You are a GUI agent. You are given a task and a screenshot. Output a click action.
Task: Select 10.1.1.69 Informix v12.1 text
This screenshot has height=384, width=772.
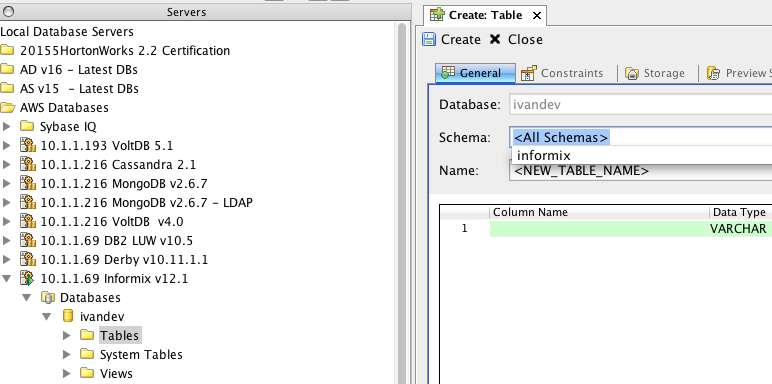[114, 279]
